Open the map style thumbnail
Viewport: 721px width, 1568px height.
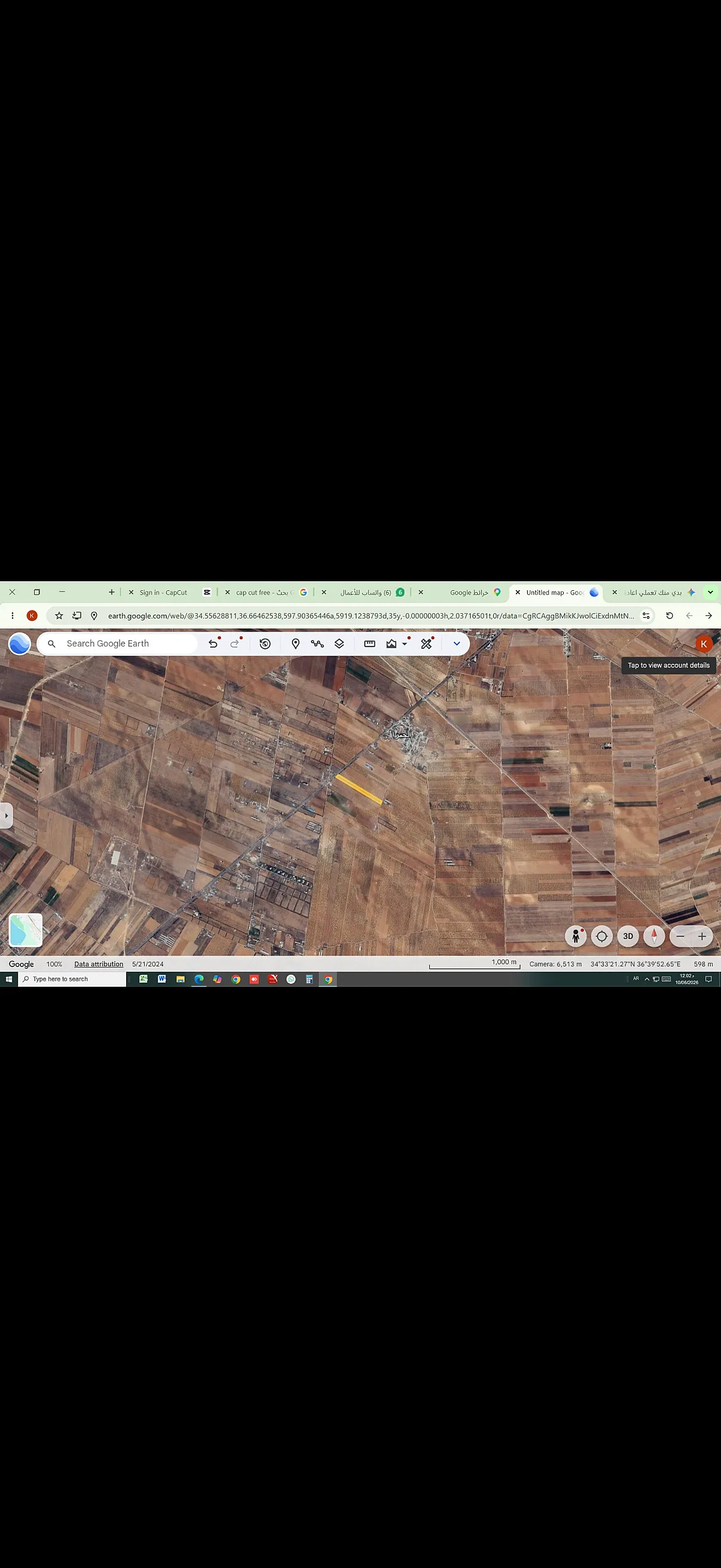click(x=26, y=930)
